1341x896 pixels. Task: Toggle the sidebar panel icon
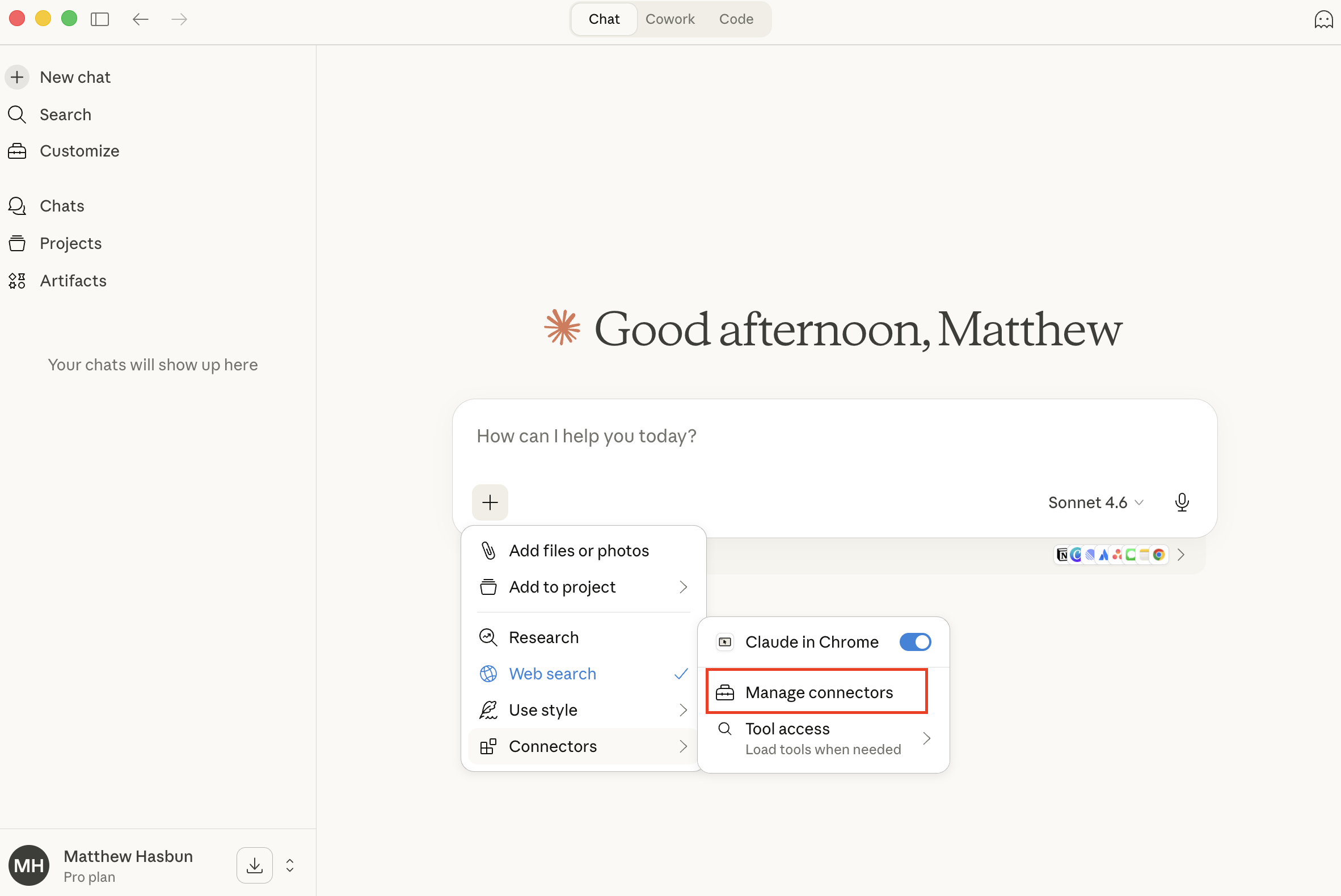pyautogui.click(x=100, y=19)
